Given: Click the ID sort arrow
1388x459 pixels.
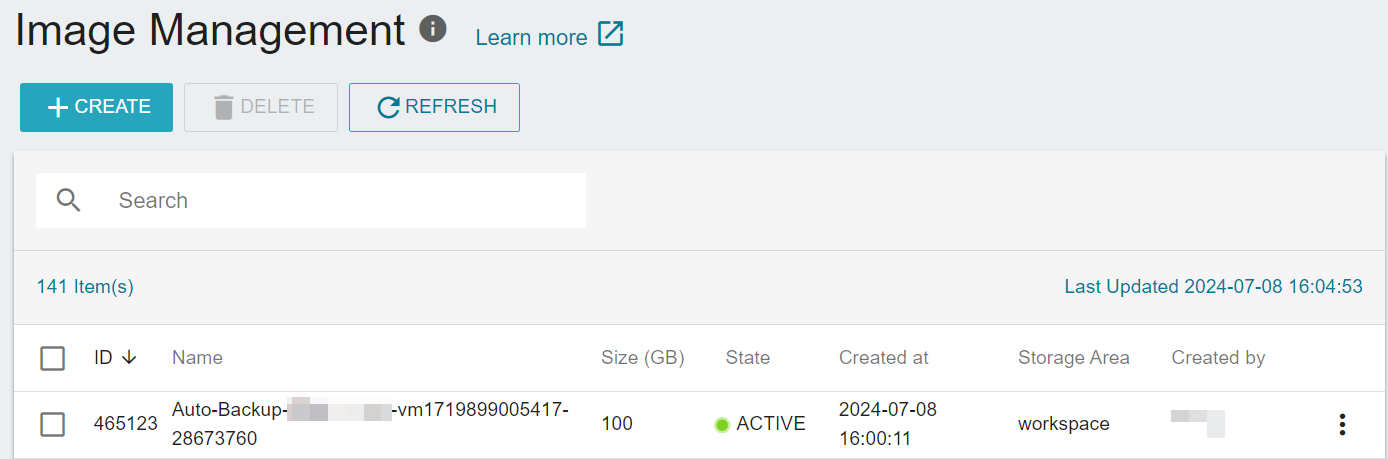Looking at the screenshot, I should [x=129, y=357].
